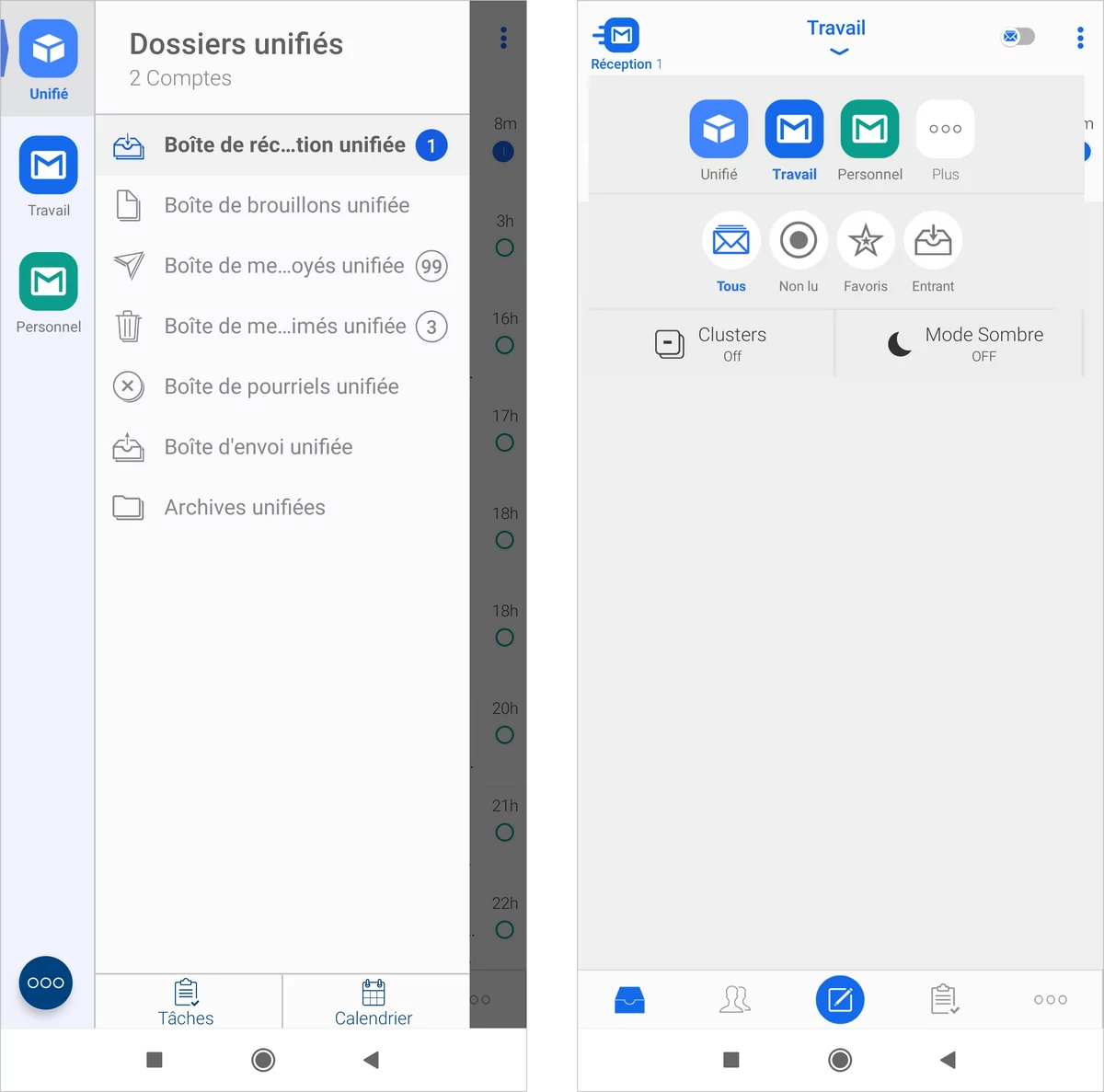Toggle read circle on the 20h email
Image resolution: width=1104 pixels, height=1092 pixels.
(504, 735)
